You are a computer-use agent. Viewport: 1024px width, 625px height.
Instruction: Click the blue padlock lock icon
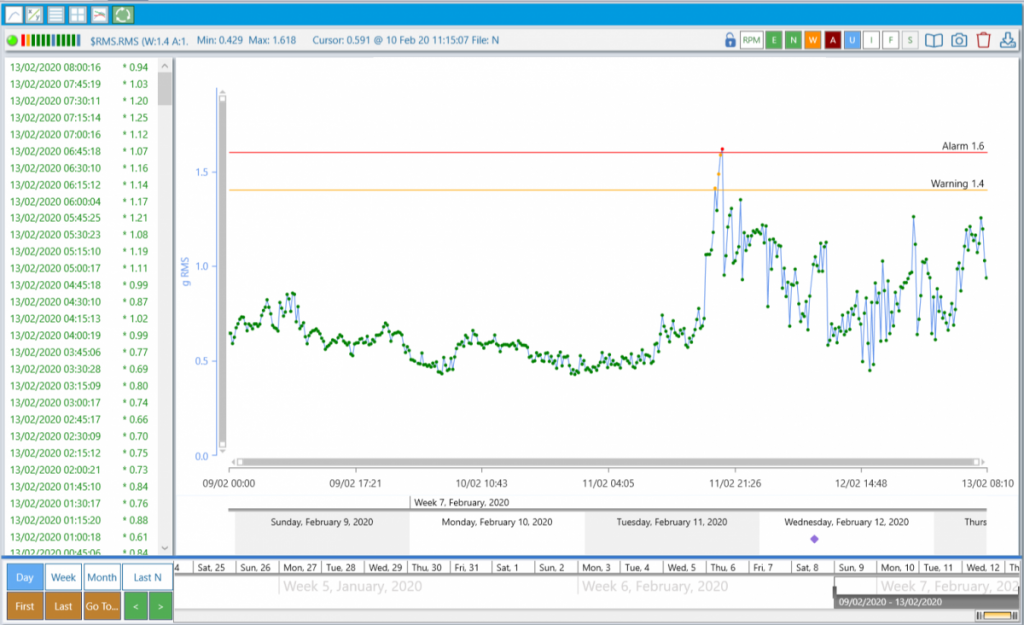click(730, 40)
